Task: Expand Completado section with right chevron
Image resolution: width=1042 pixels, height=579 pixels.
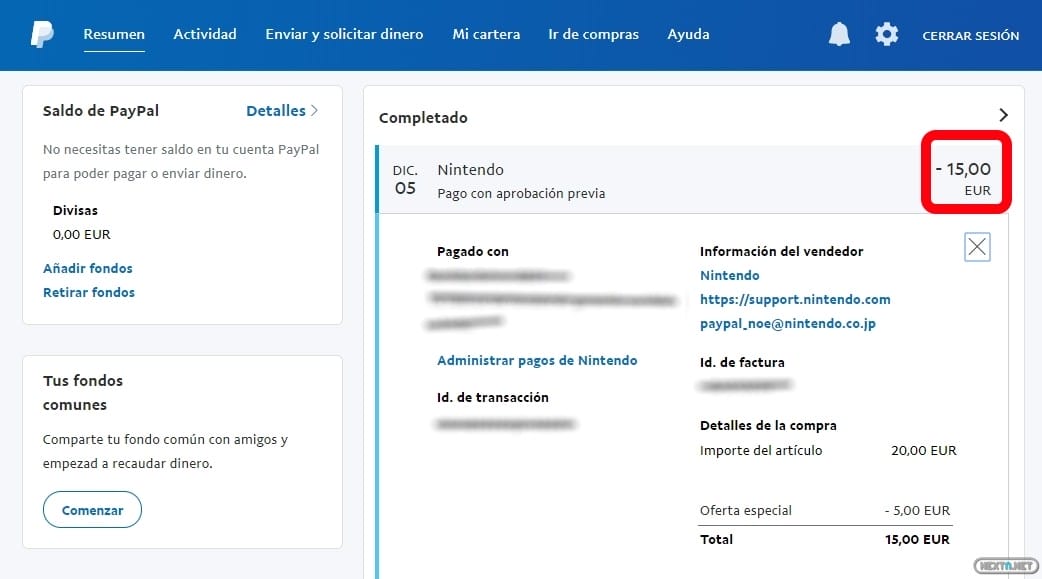Action: 1003,115
